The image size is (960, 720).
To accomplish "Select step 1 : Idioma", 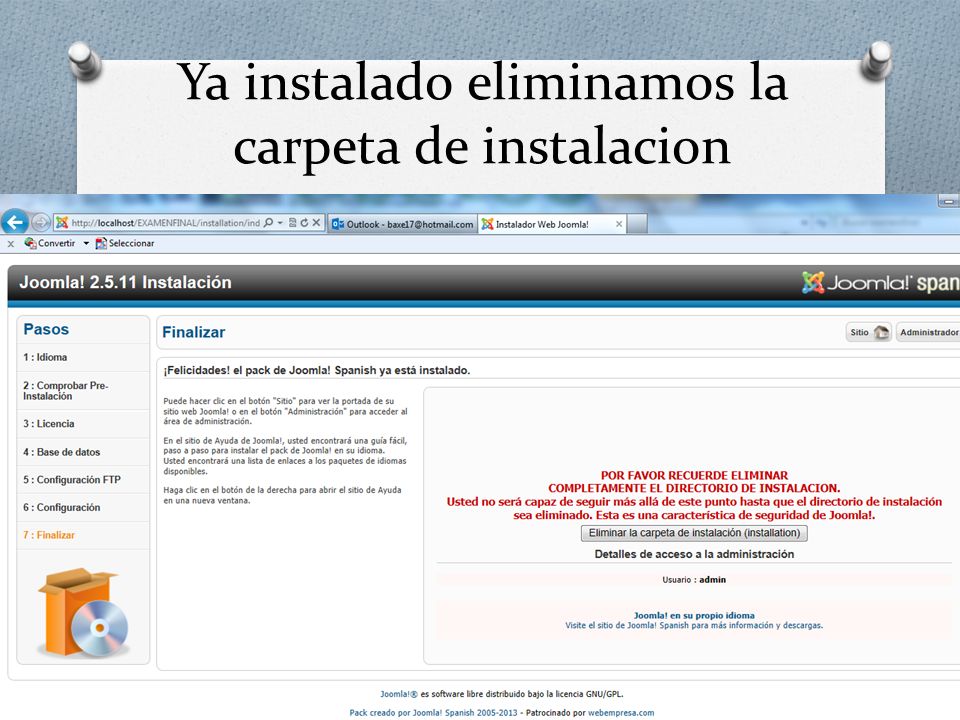I will coord(83,357).
